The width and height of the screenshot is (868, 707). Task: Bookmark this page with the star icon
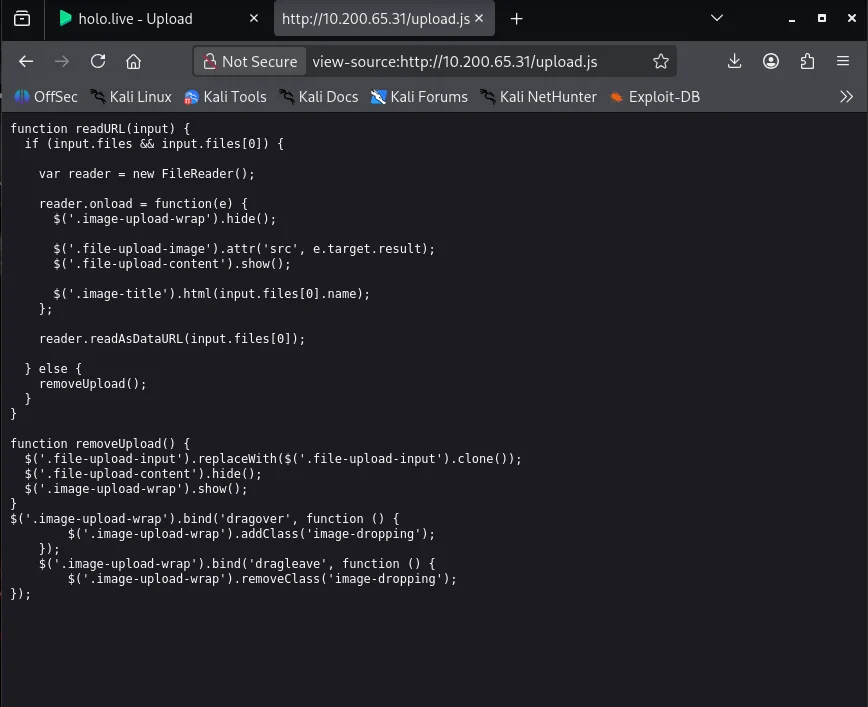click(660, 61)
